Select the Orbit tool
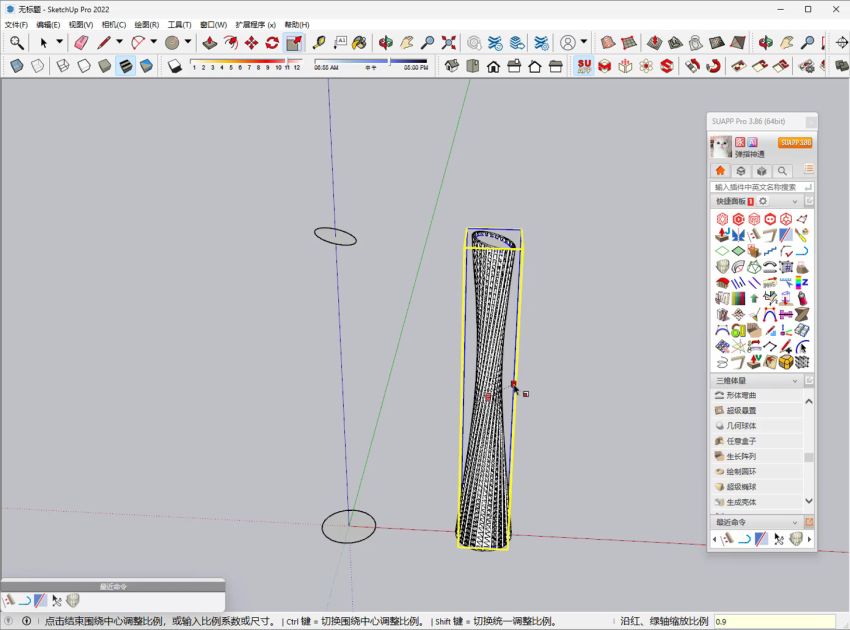Image resolution: width=850 pixels, height=630 pixels. (386, 43)
